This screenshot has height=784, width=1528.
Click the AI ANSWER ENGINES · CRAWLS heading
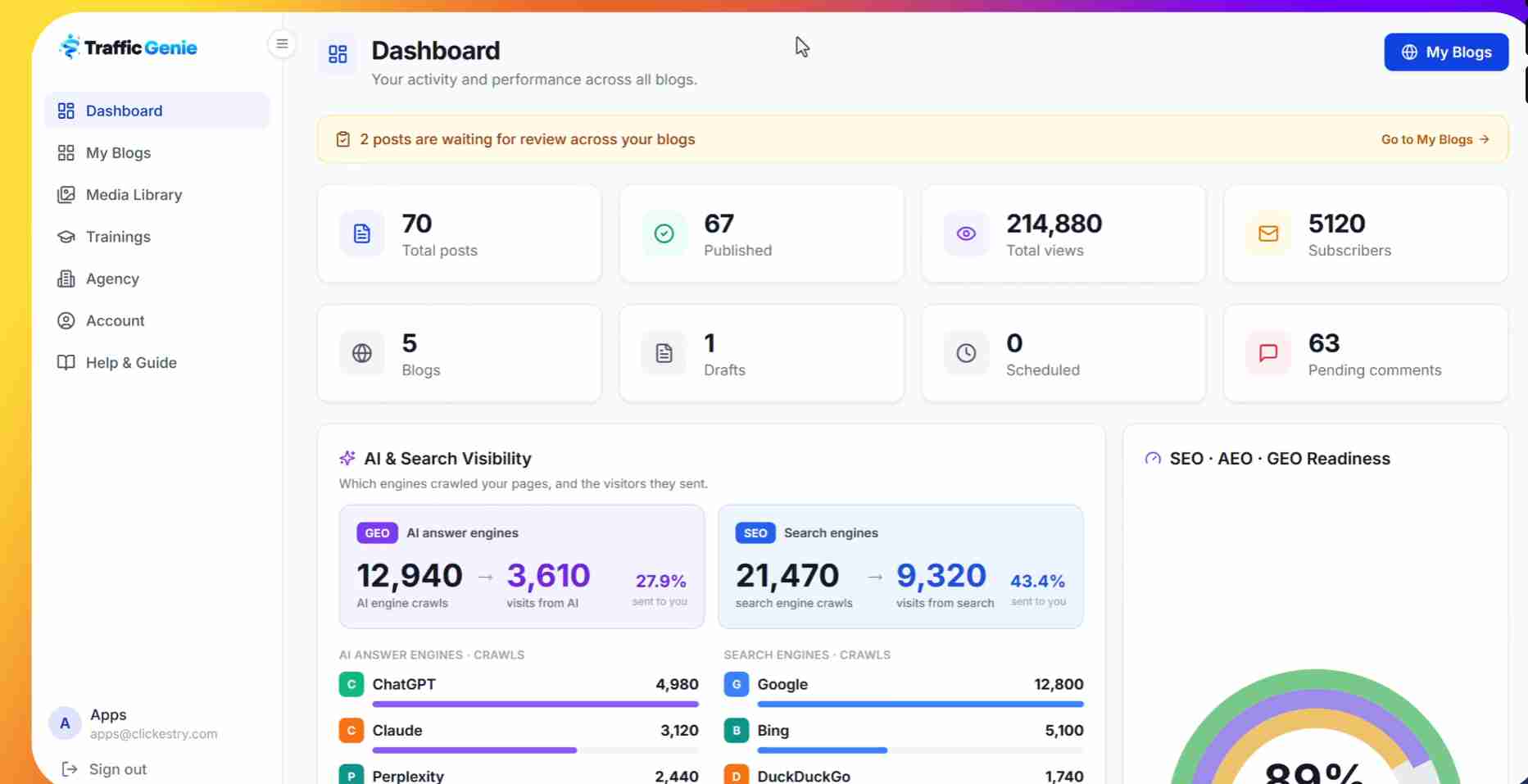[x=432, y=655]
